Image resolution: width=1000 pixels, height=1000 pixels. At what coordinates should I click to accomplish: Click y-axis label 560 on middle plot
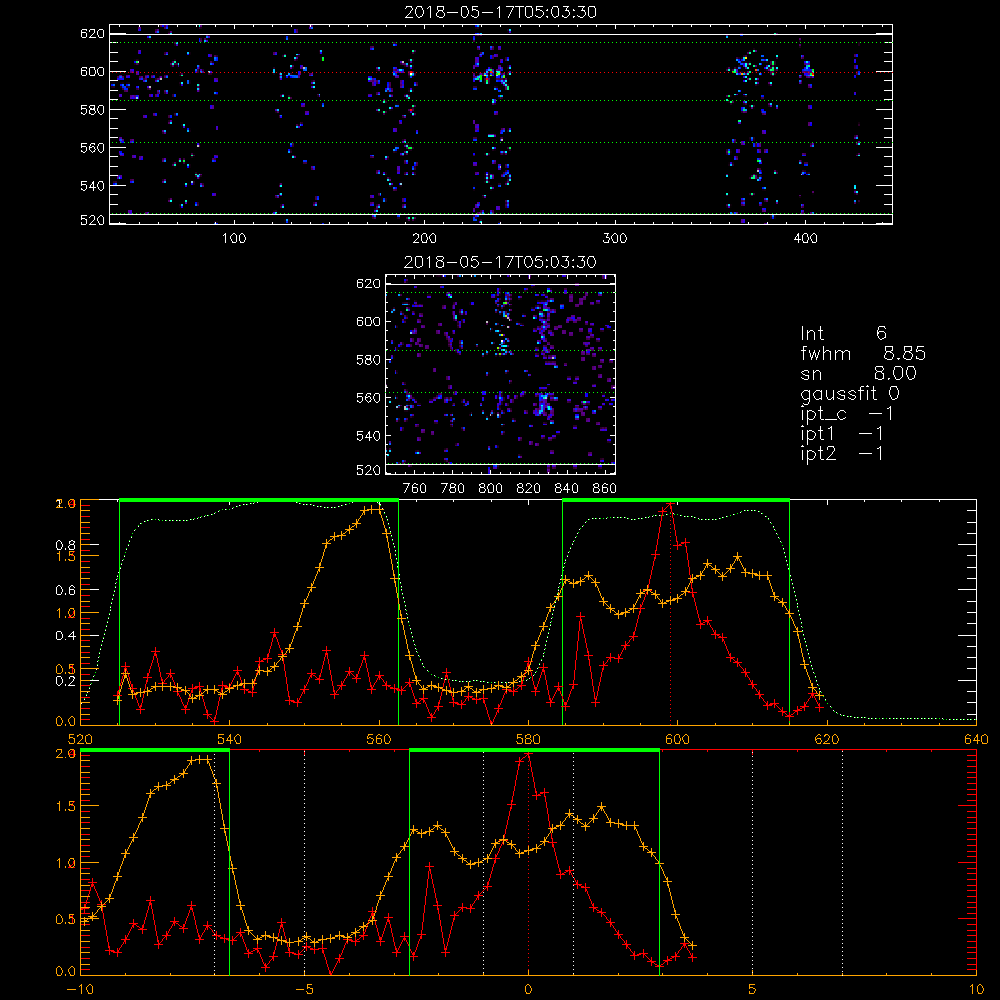tap(369, 398)
